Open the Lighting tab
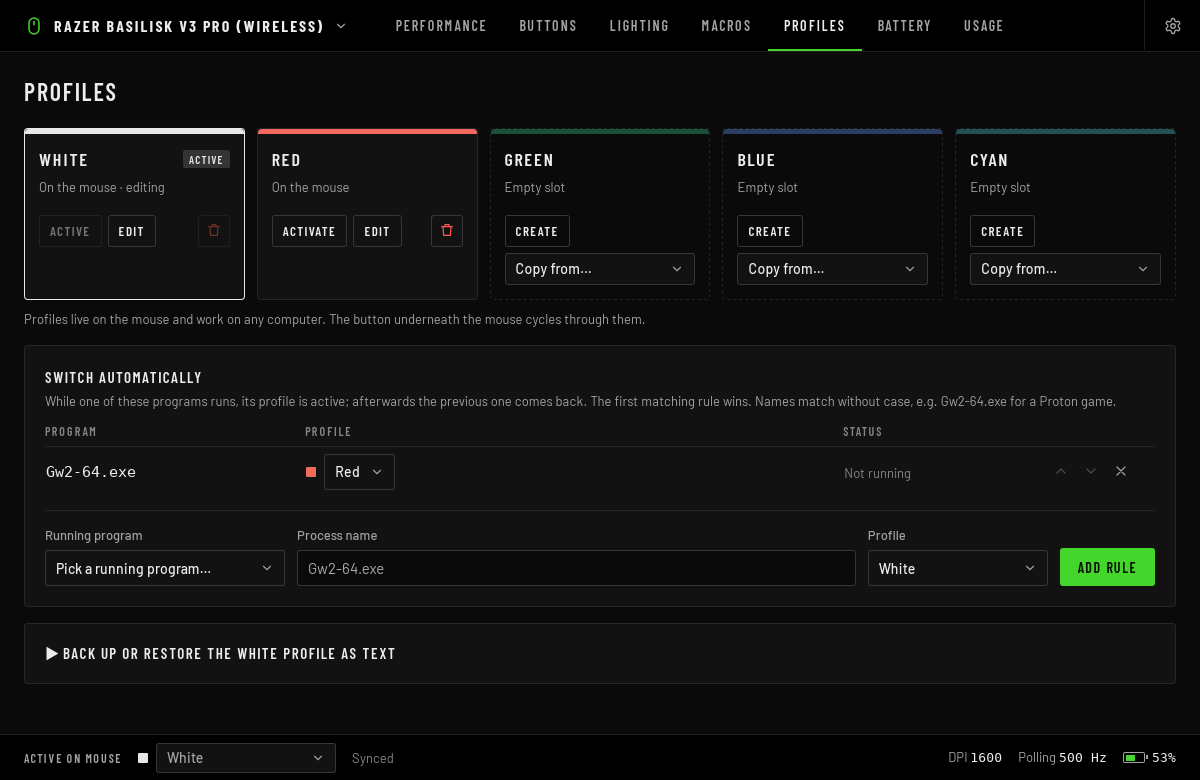 639,26
